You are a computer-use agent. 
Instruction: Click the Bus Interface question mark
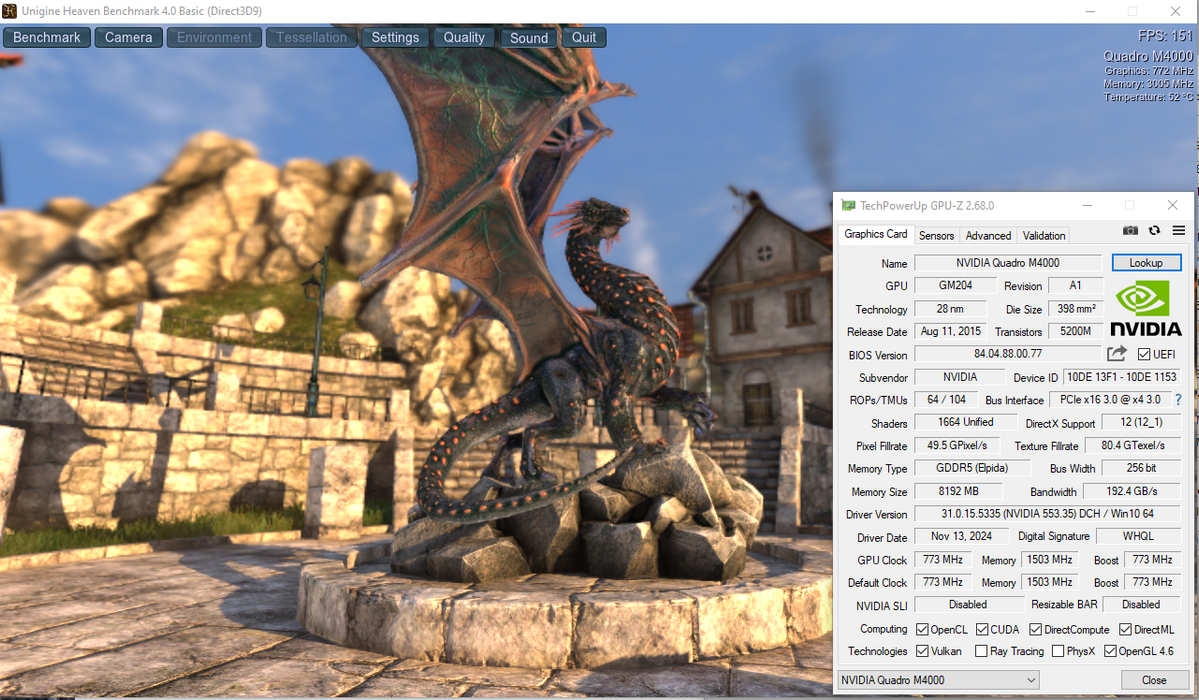1178,400
